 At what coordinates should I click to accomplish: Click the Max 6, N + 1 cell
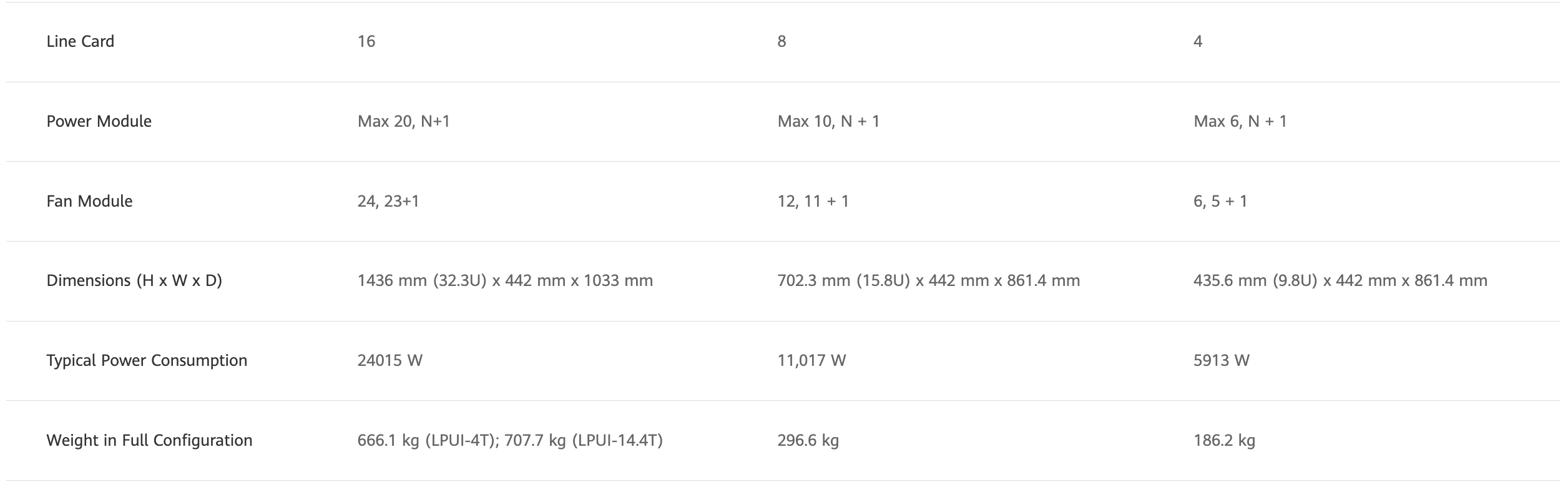[1240, 121]
